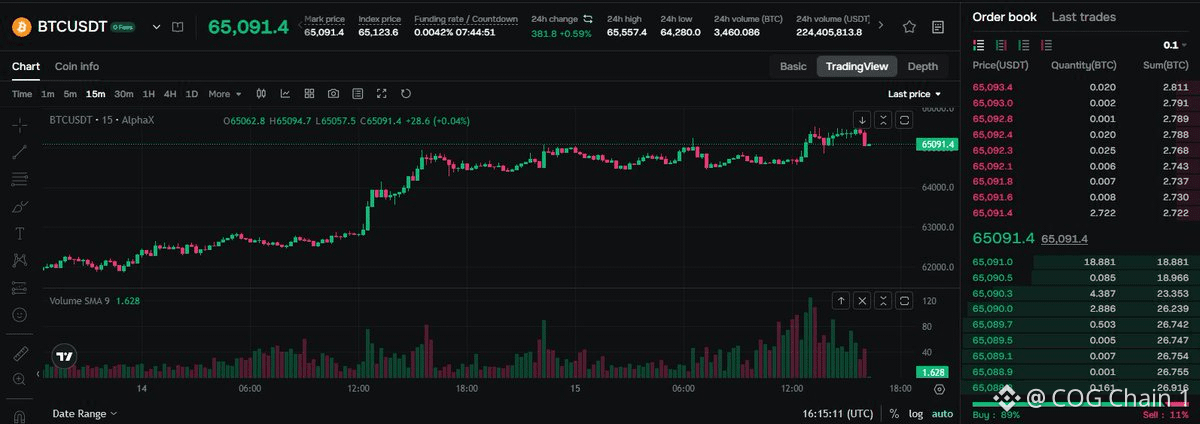1200x424 pixels.
Task: Open the chart patterns tool
Action: [x=19, y=261]
